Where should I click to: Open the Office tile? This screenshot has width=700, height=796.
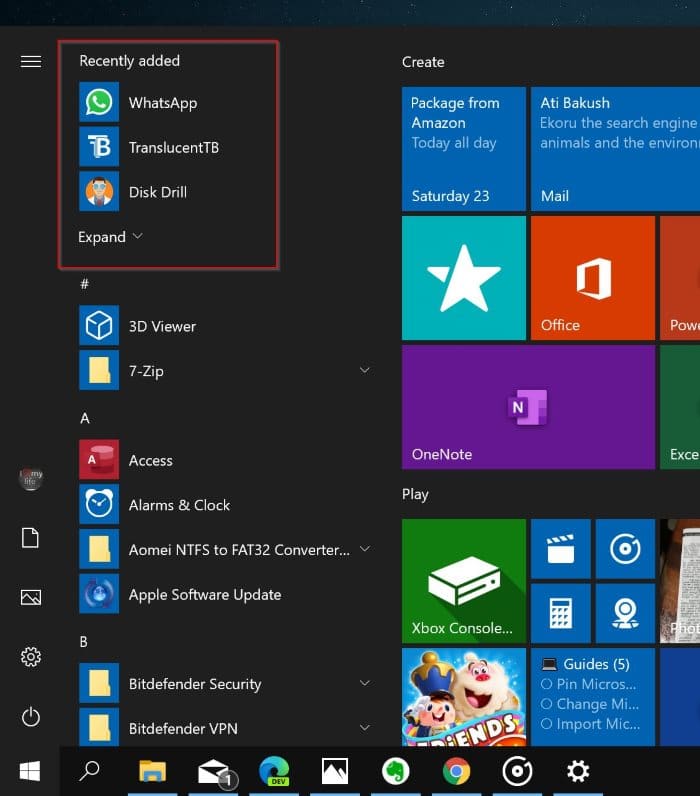593,278
